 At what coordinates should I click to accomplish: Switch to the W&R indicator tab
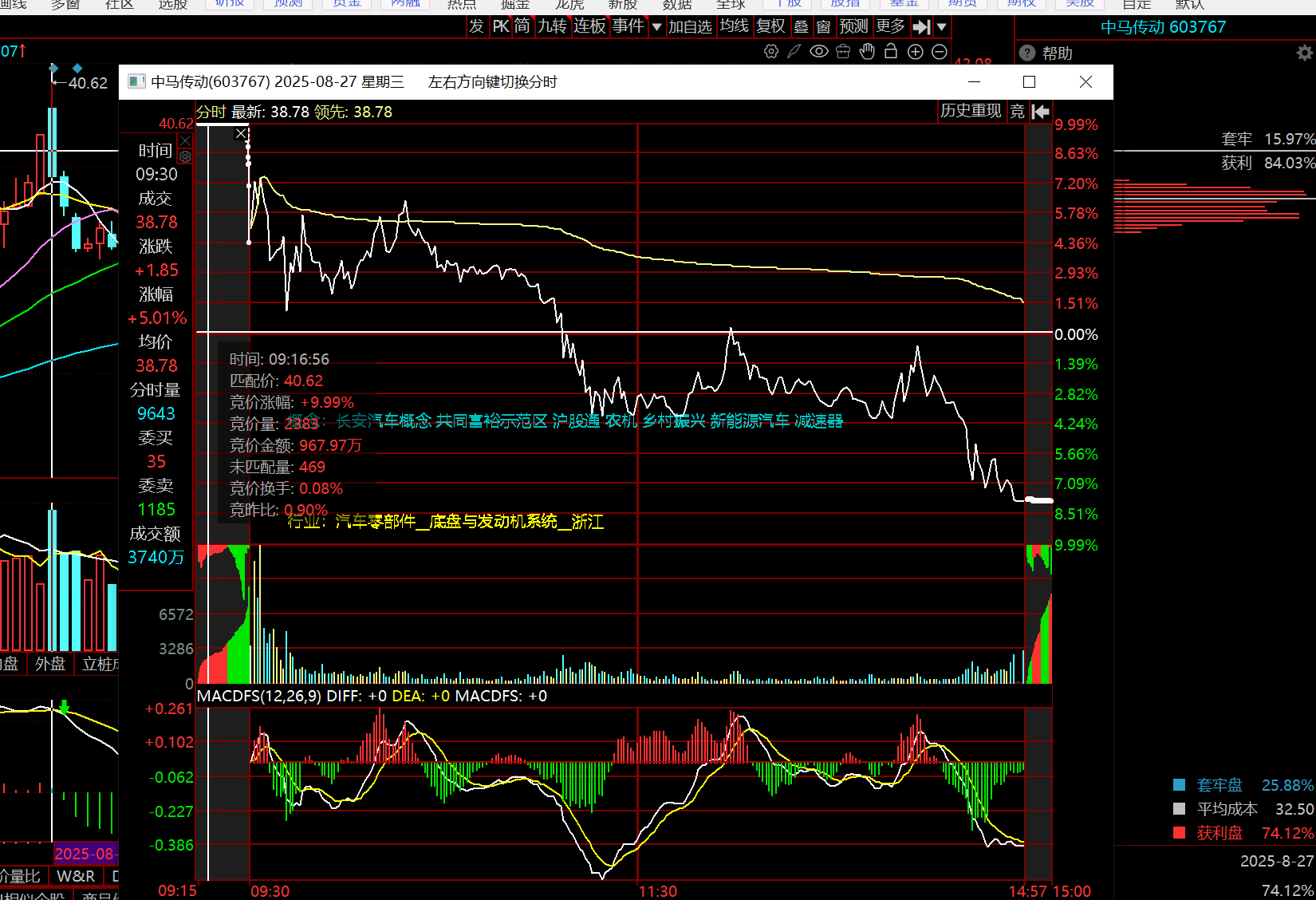tap(76, 876)
